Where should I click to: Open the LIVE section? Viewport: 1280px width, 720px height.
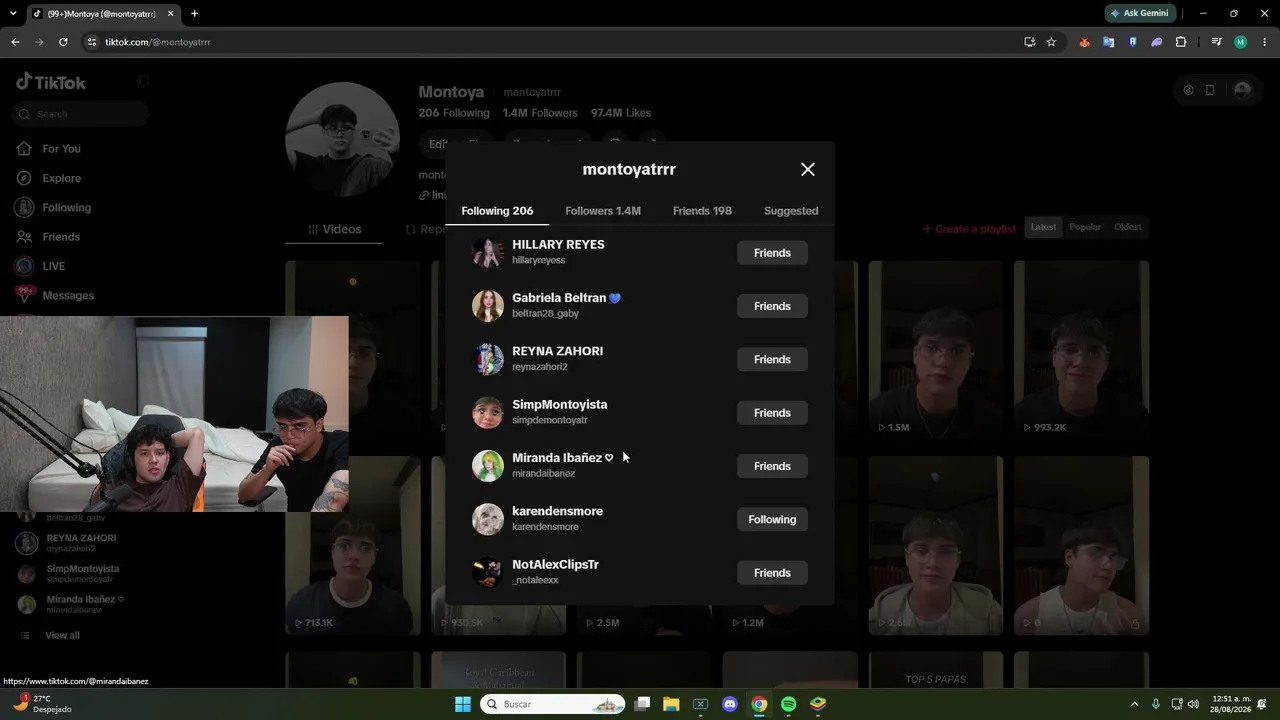53,266
